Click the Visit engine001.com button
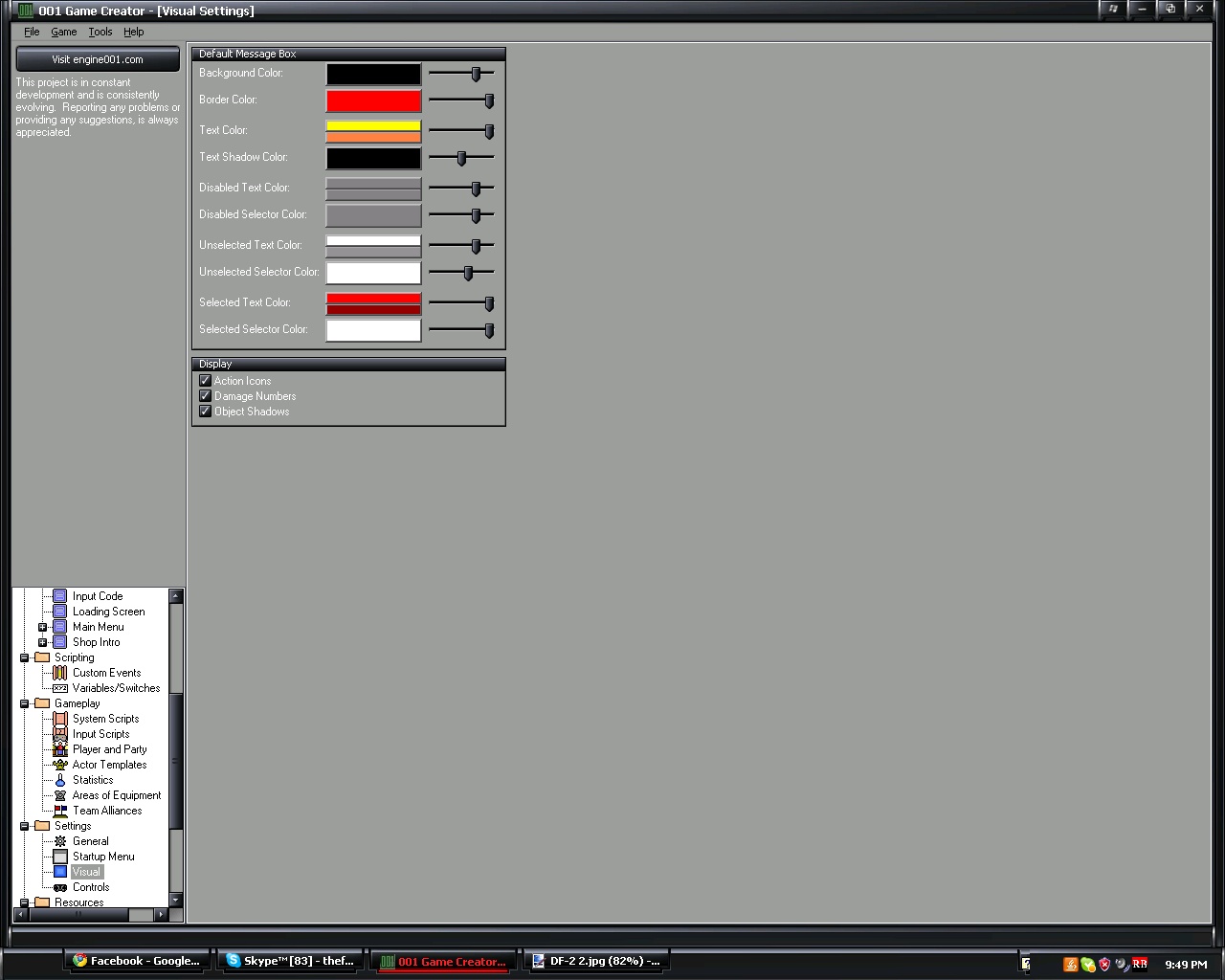 pos(98,59)
